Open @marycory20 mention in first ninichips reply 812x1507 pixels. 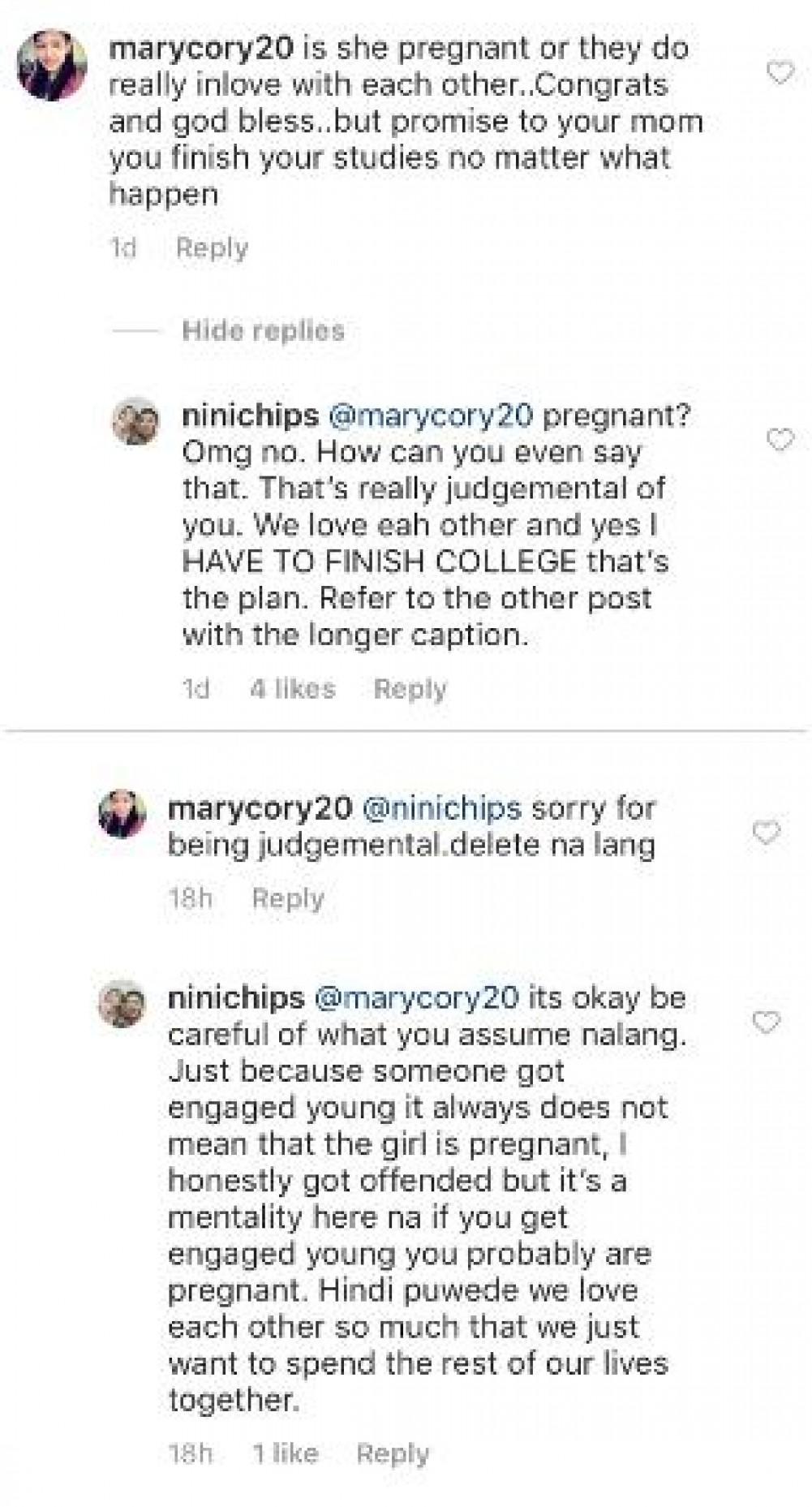430,416
